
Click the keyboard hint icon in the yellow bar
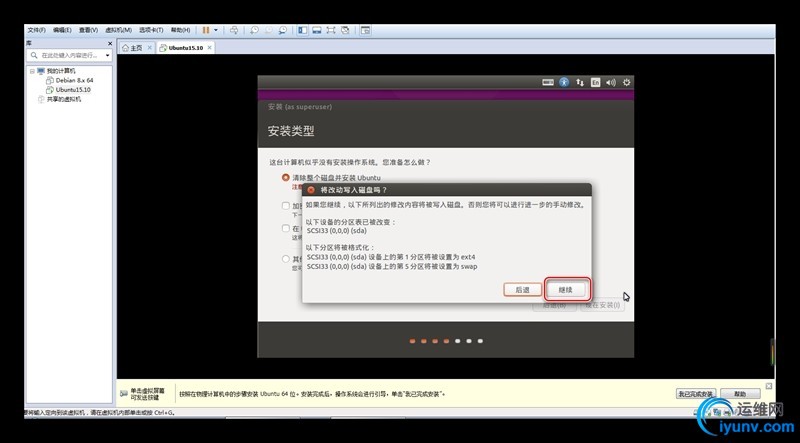pyautogui.click(x=123, y=393)
